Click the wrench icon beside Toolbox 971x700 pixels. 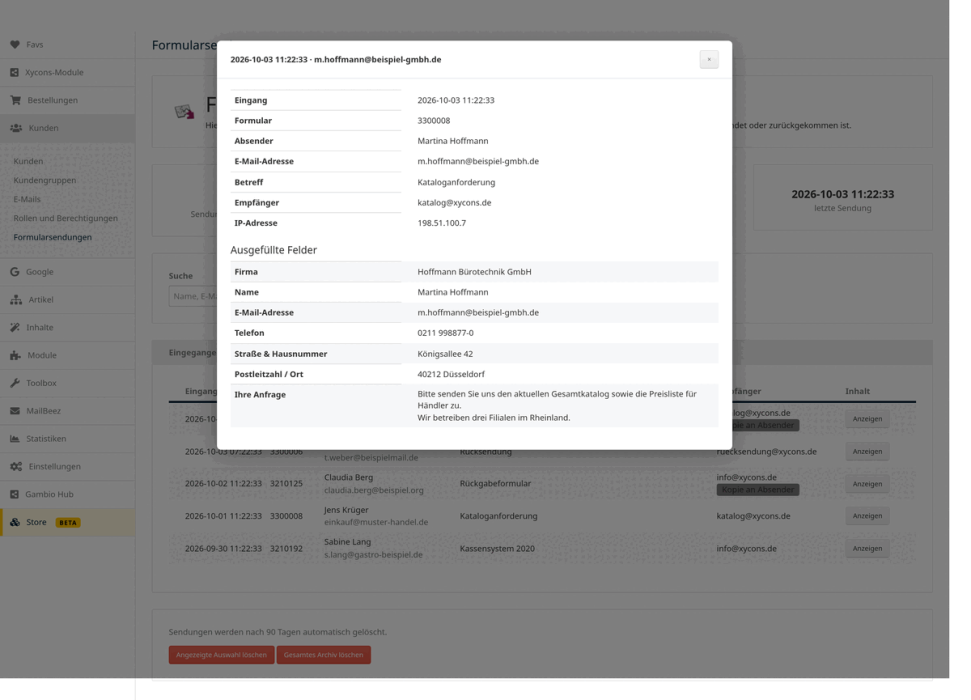pos(15,383)
